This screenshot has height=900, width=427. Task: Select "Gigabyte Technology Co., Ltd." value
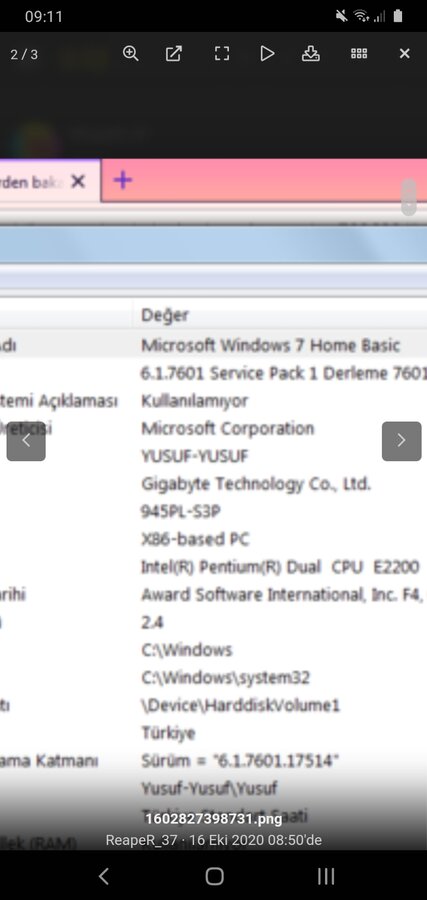coord(256,484)
